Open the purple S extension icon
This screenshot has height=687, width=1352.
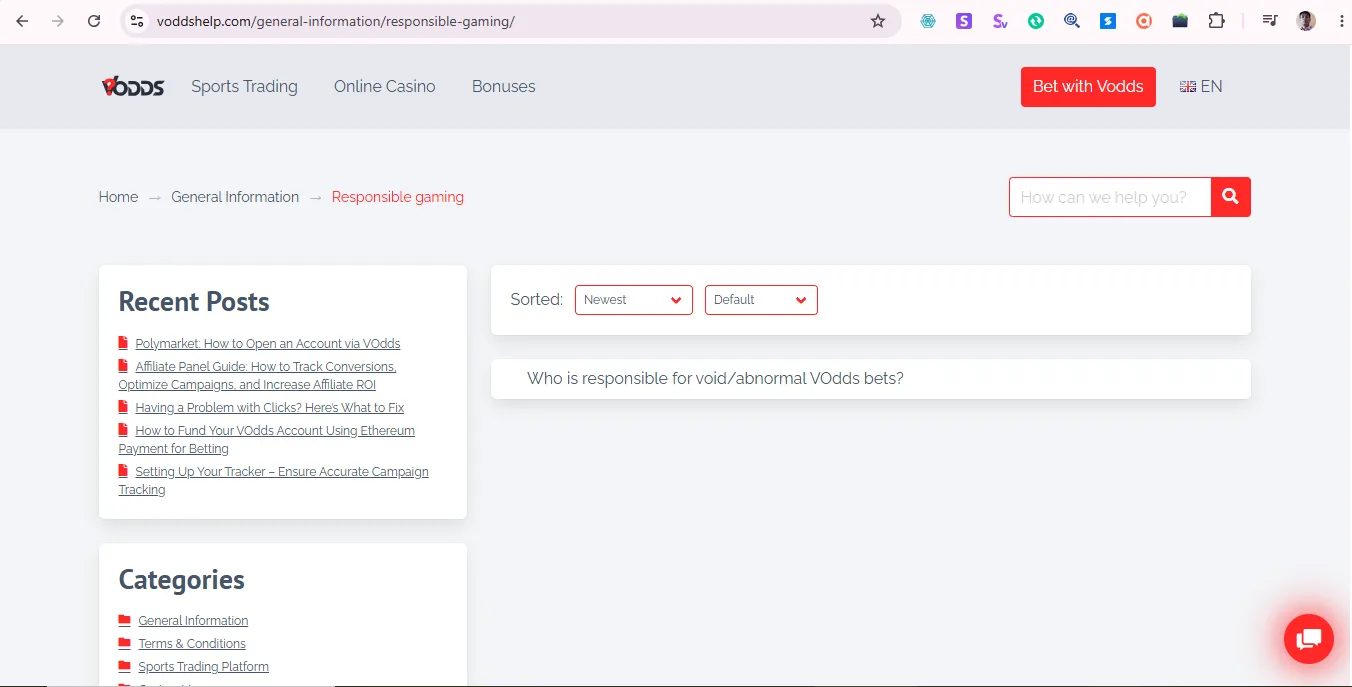(964, 21)
